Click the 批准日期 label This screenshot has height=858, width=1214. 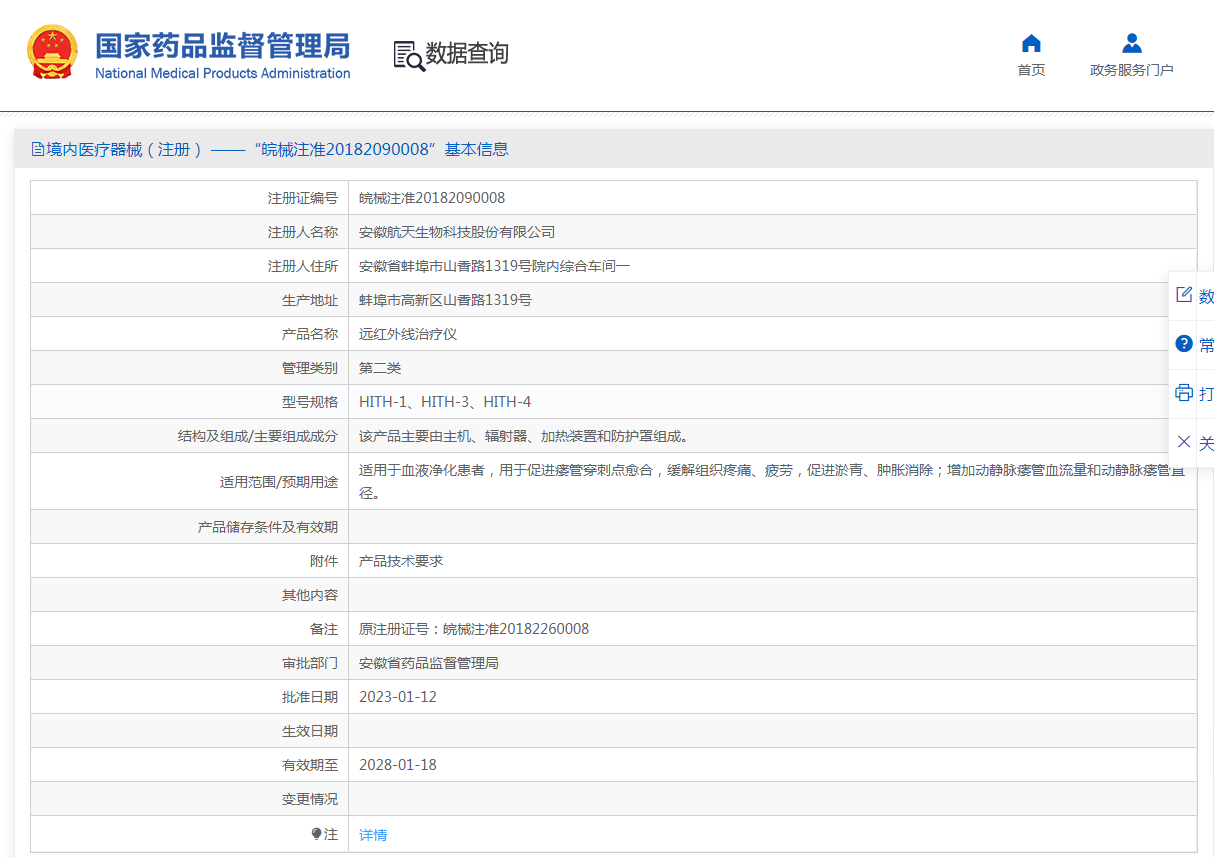pyautogui.click(x=310, y=697)
